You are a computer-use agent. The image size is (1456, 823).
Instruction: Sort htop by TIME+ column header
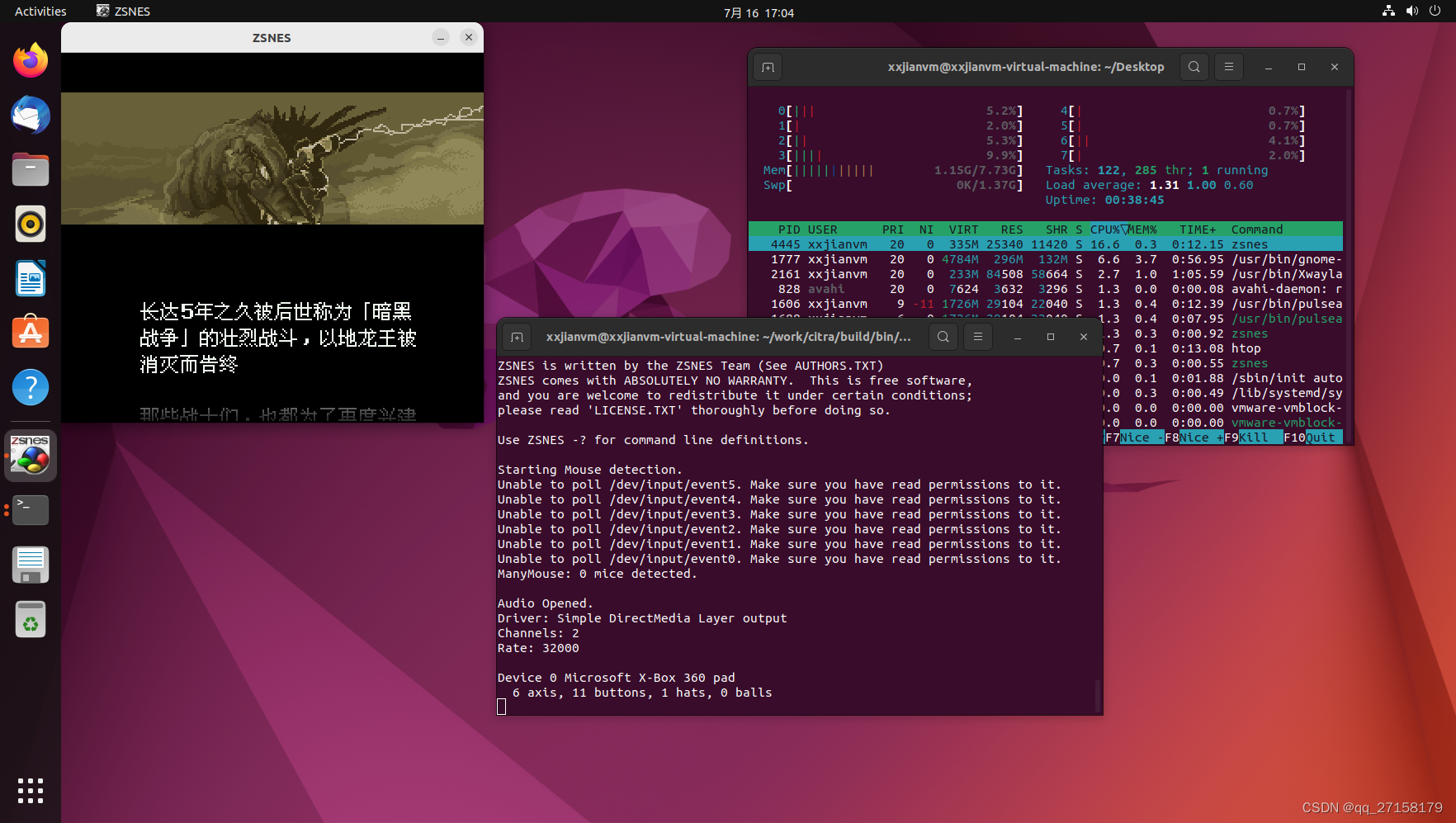coord(1198,229)
